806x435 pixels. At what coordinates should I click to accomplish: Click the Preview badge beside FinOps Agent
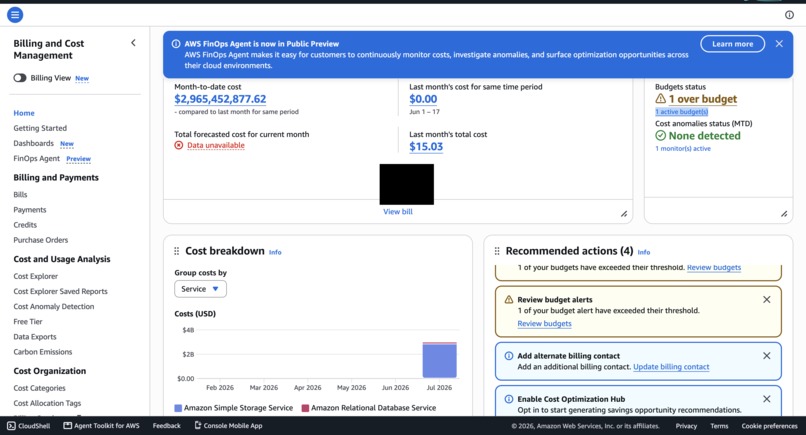click(79, 159)
